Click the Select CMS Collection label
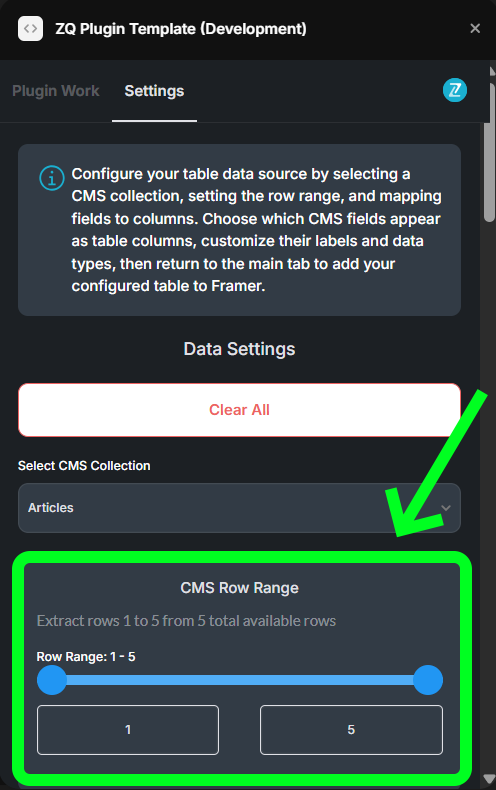 click(84, 466)
